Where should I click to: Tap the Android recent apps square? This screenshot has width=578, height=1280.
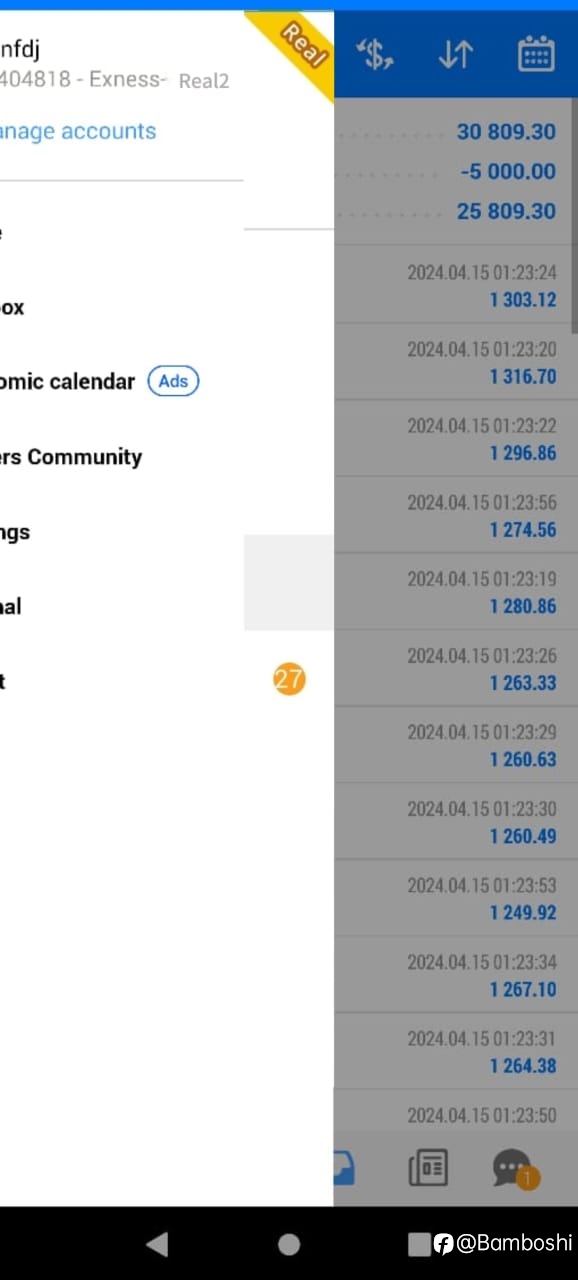click(x=419, y=1243)
